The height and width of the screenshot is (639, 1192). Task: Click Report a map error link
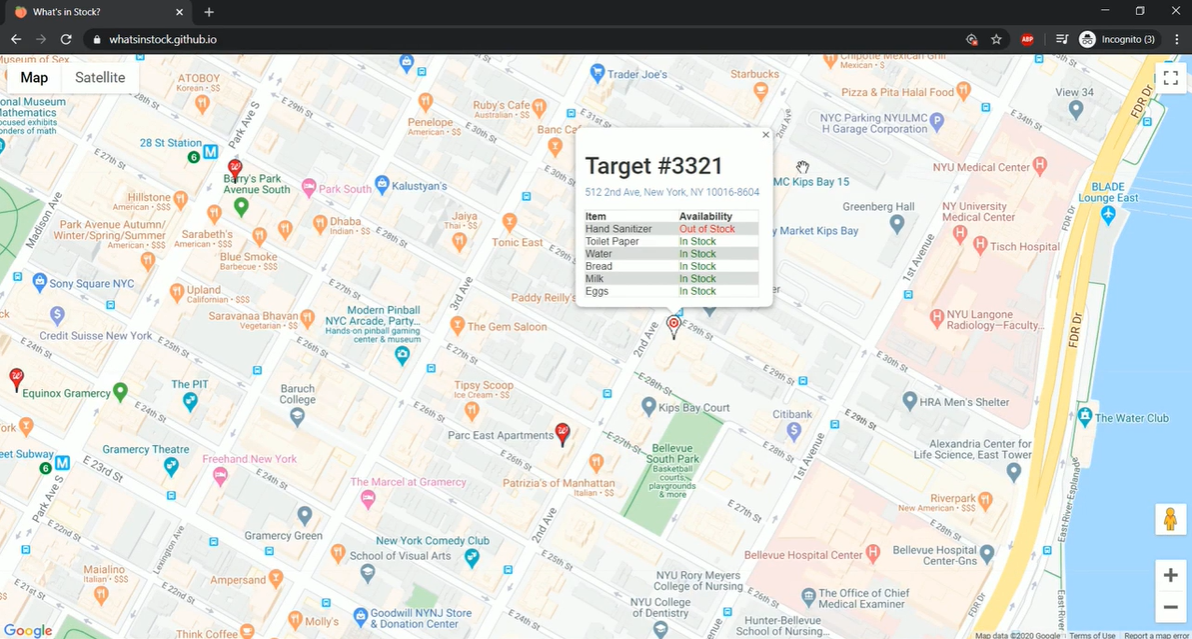[x=1156, y=635]
